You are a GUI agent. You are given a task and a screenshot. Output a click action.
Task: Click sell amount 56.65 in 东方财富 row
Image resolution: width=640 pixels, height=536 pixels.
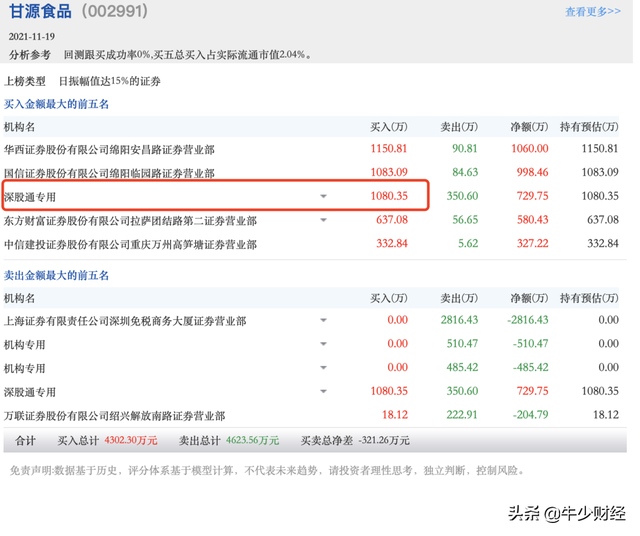pyautogui.click(x=465, y=220)
